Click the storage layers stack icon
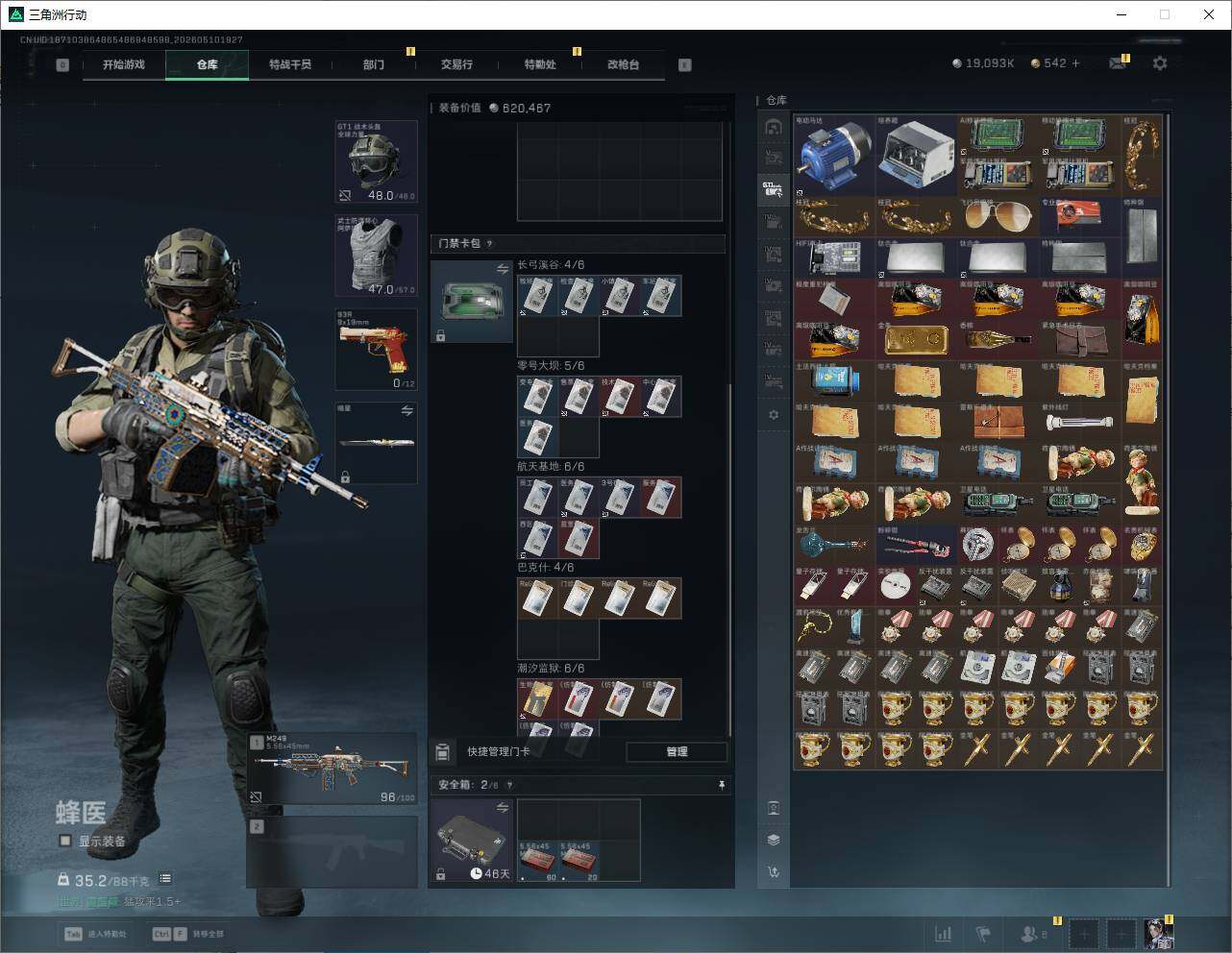 point(774,840)
